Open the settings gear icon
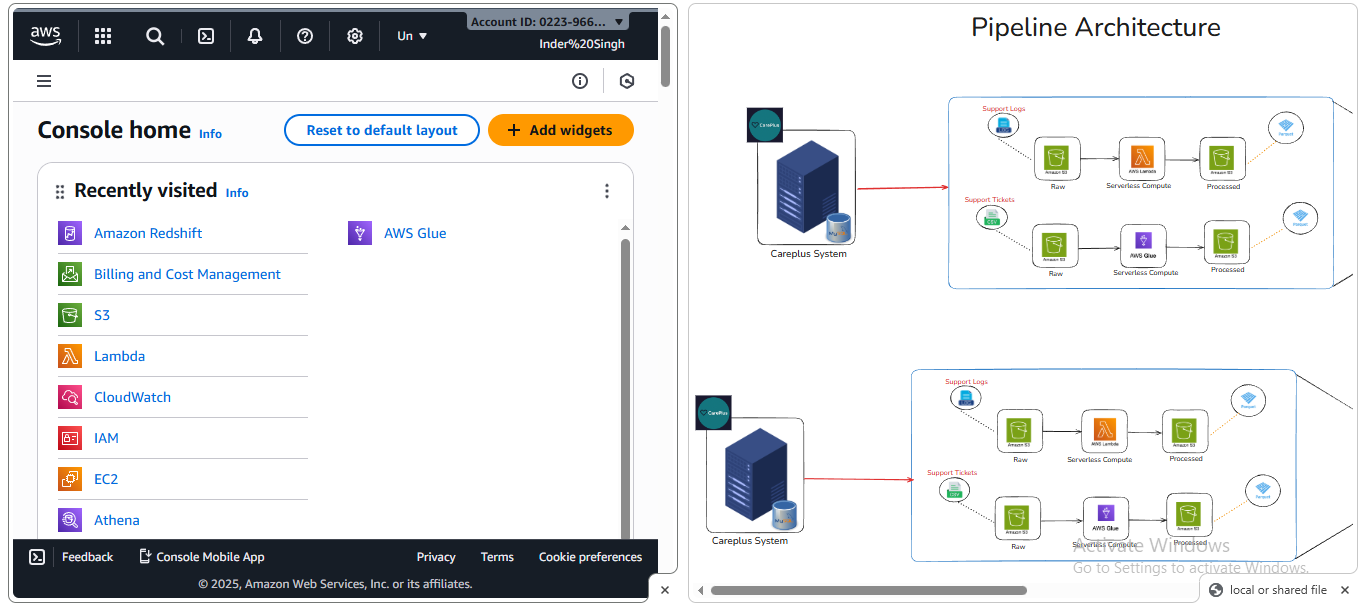 (x=355, y=36)
